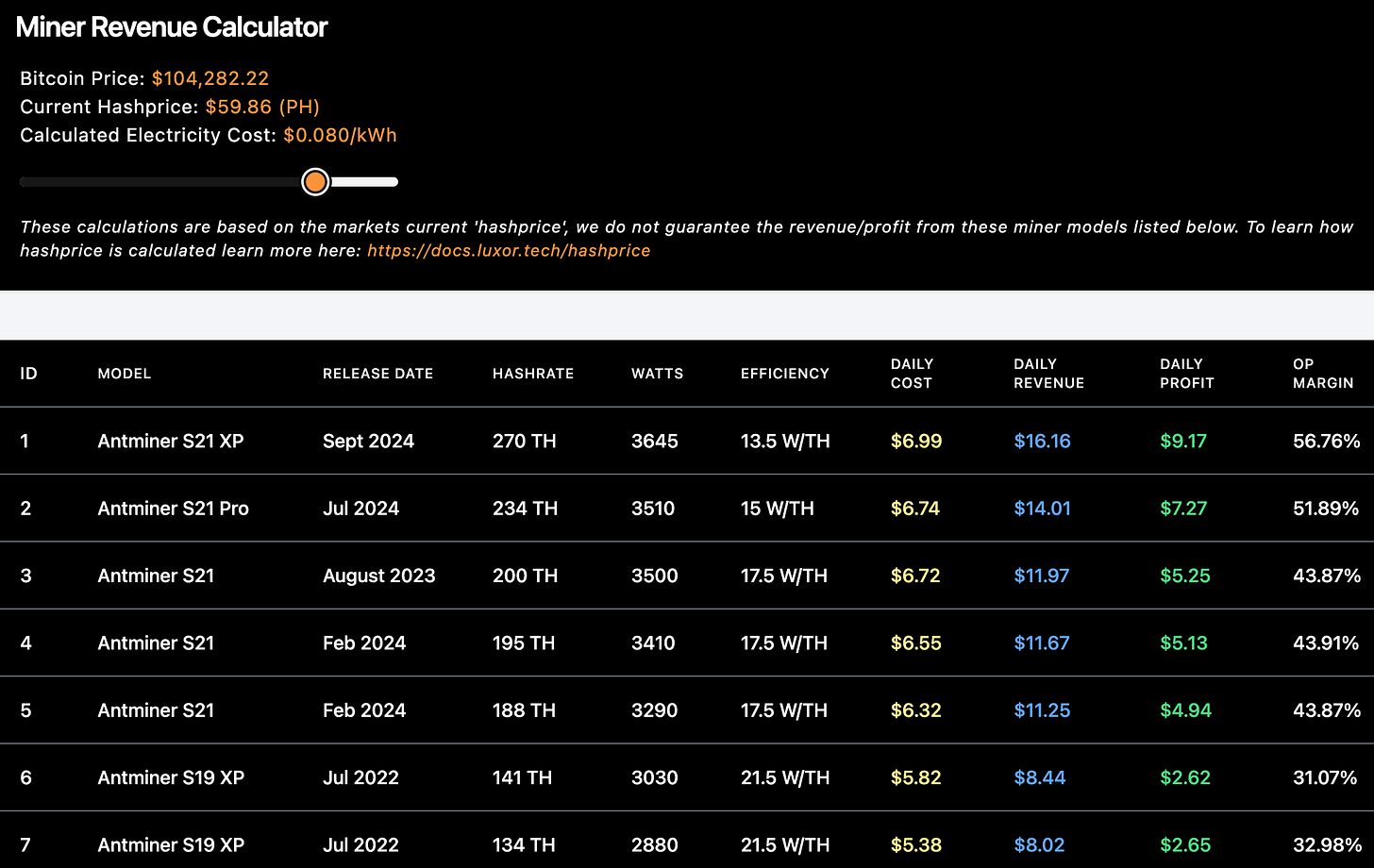Click the 32.98% op margin cell

pos(1327,845)
